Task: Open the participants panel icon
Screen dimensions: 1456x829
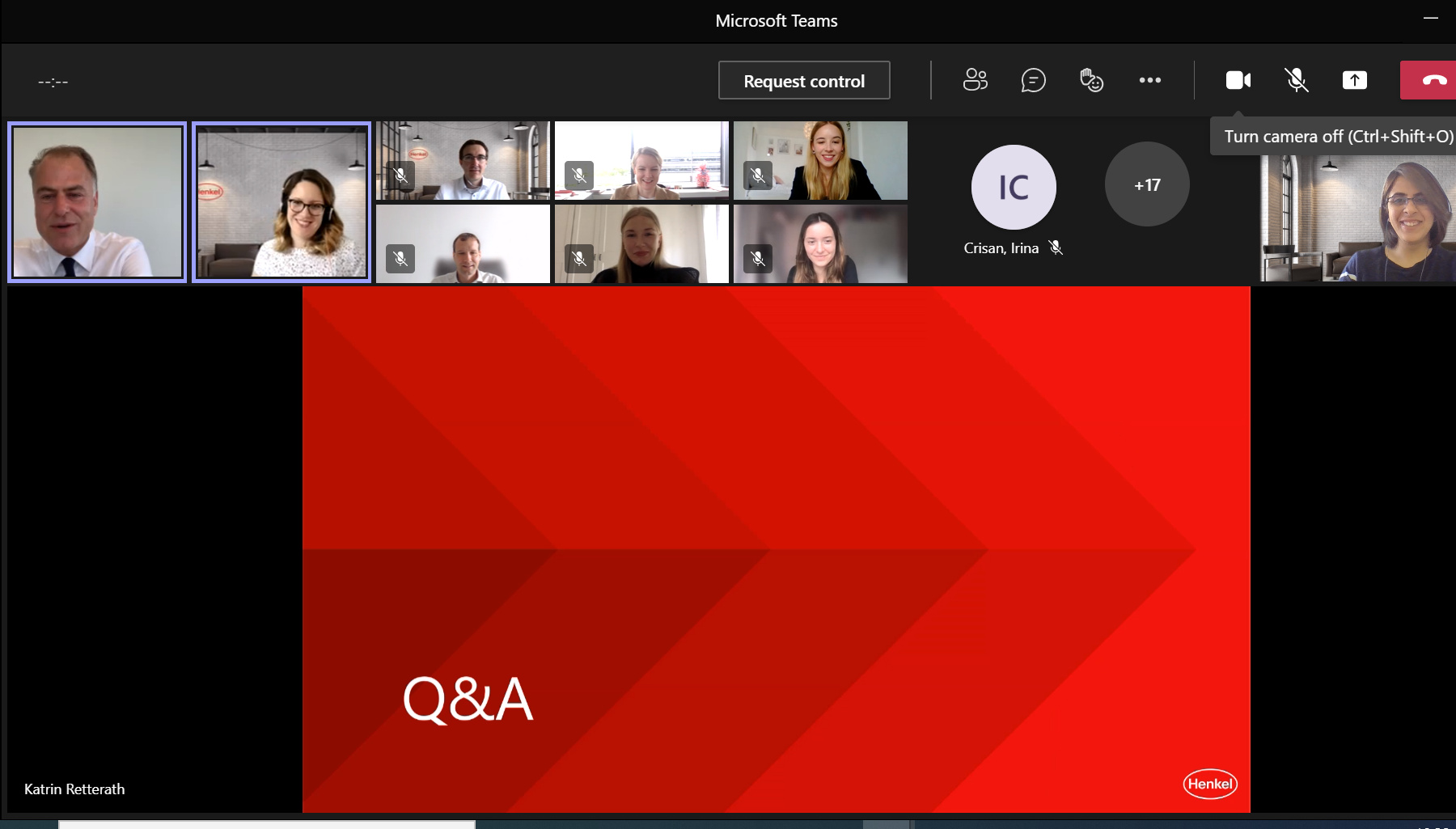Action: point(976,80)
